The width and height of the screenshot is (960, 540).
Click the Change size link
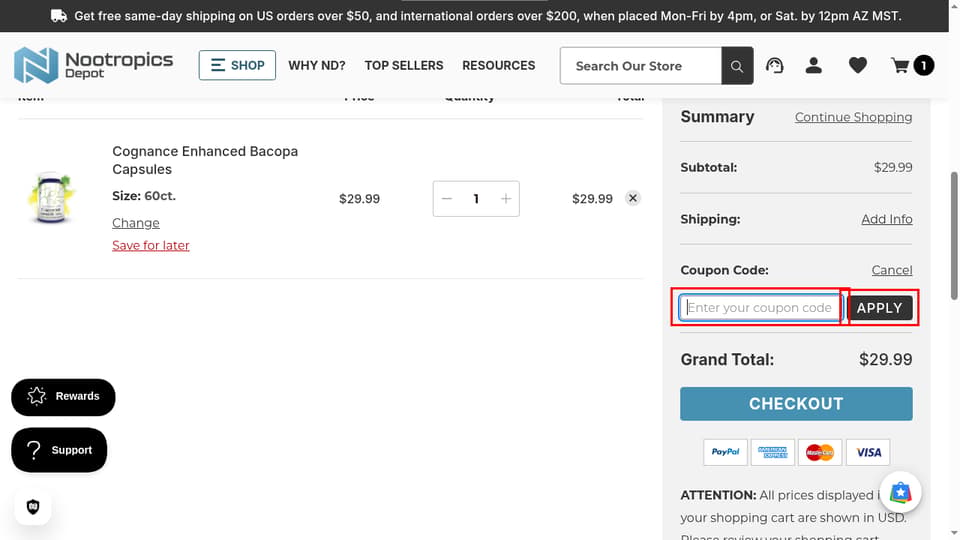(x=136, y=223)
